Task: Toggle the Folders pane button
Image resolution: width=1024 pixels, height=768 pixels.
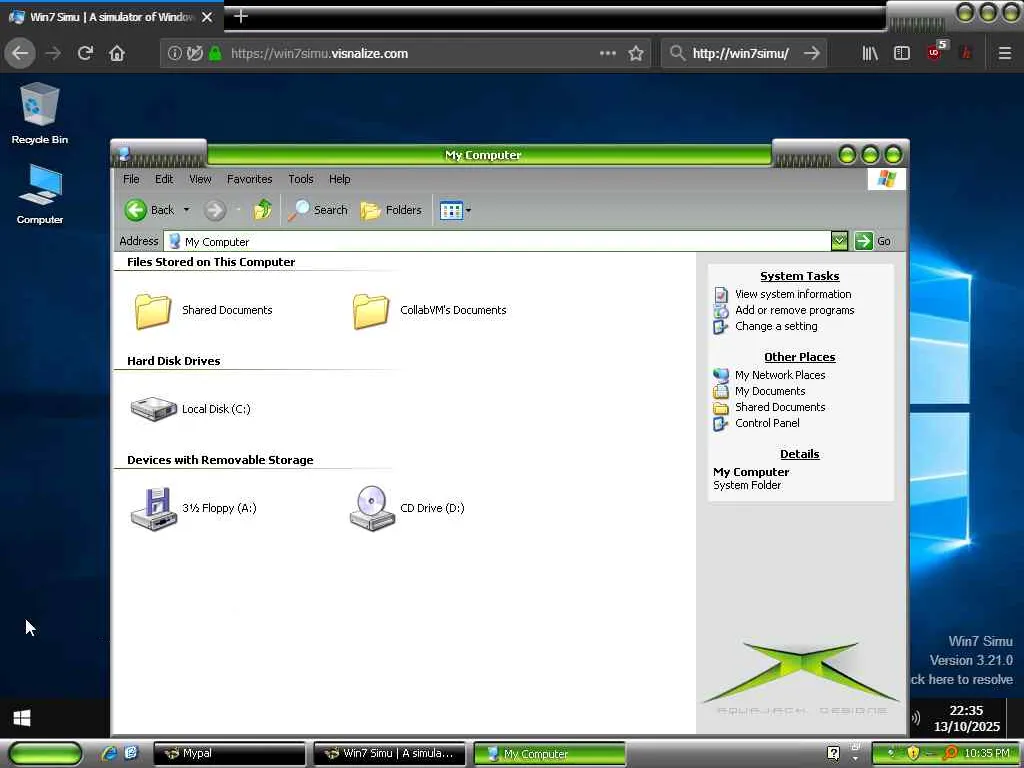Action: click(x=391, y=210)
